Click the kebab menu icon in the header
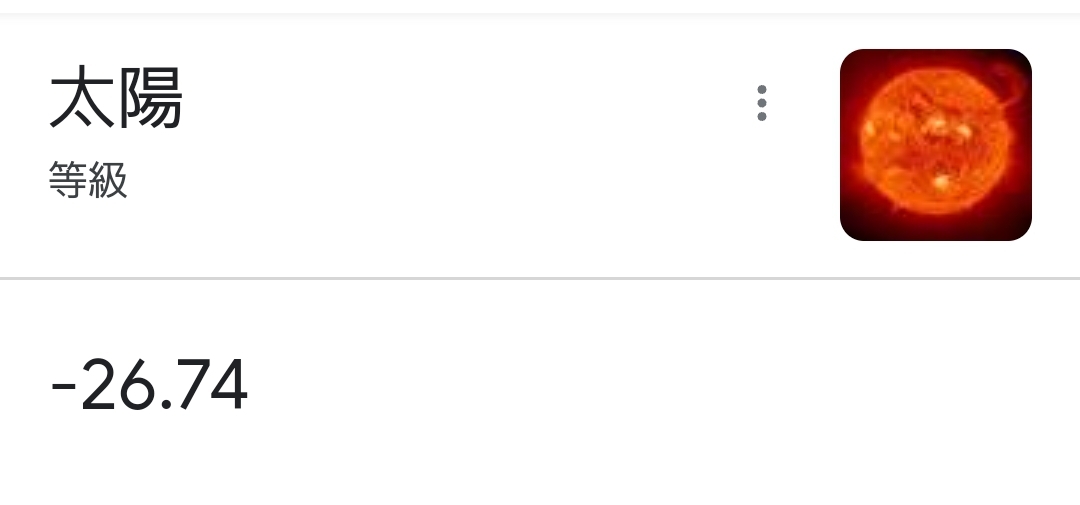The image size is (1080, 505). 762,103
